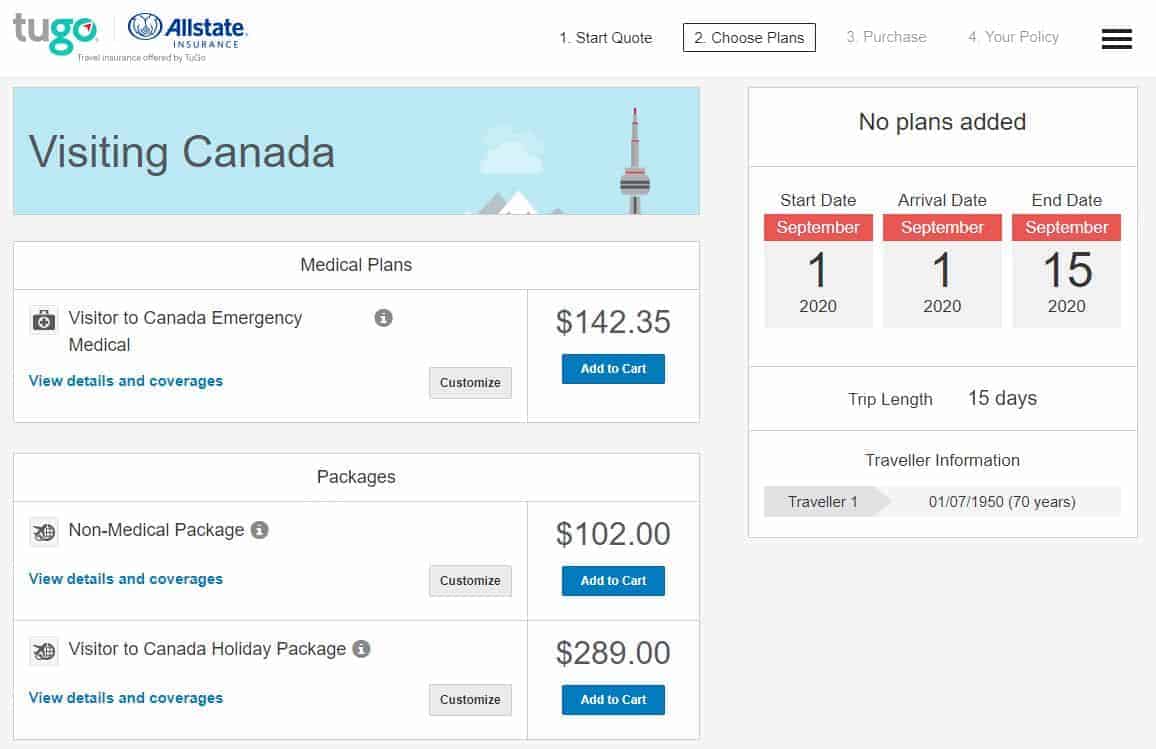This screenshot has width=1156, height=749.
Task: View details and coverages for Holiday Package
Action: coord(125,698)
